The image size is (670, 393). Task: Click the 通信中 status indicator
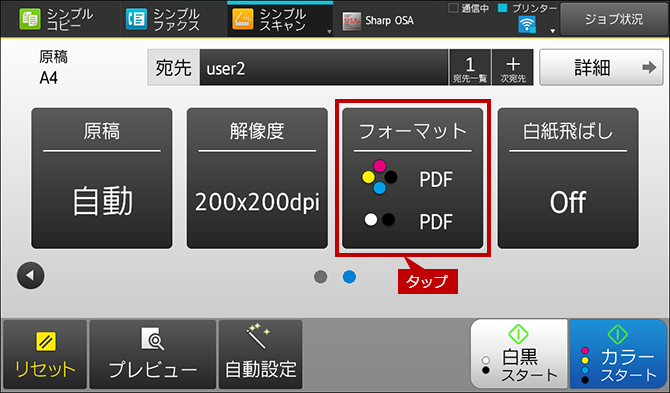469,8
